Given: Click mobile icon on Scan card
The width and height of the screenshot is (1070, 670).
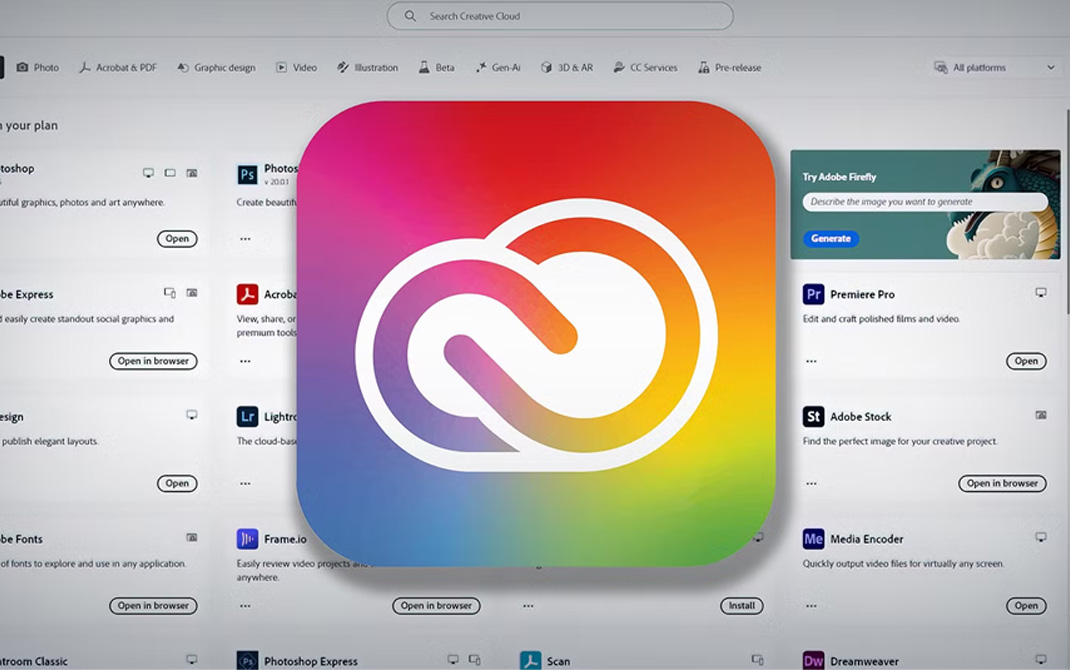Looking at the screenshot, I should pos(757,660).
